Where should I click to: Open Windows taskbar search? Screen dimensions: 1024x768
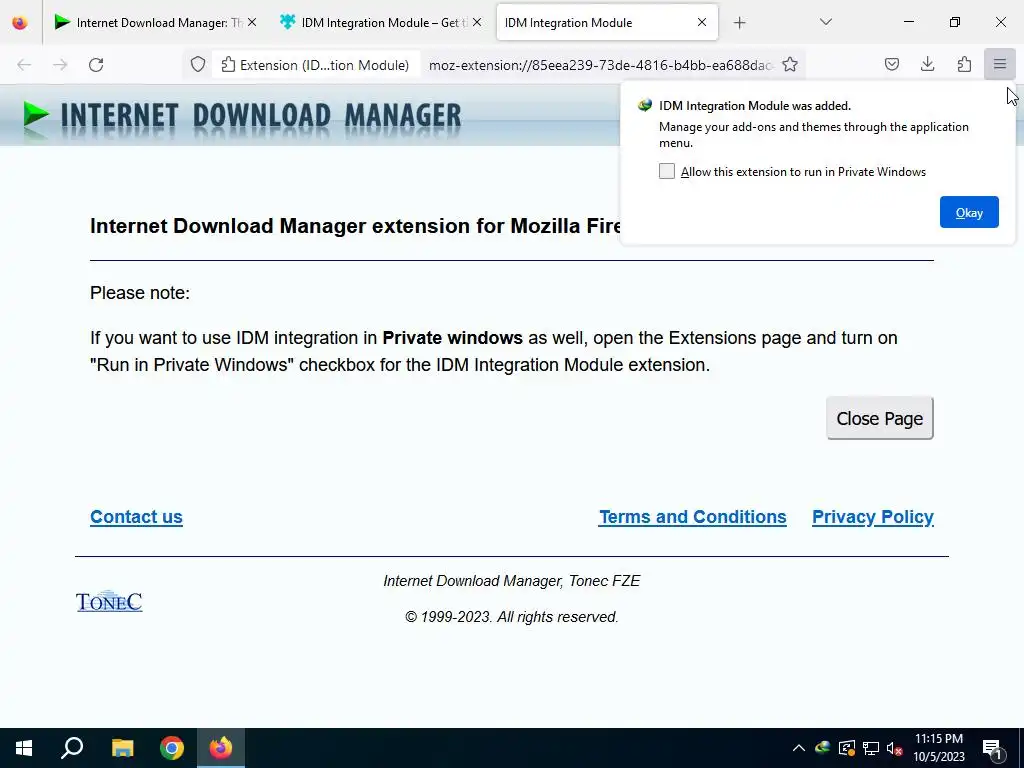tap(72, 748)
